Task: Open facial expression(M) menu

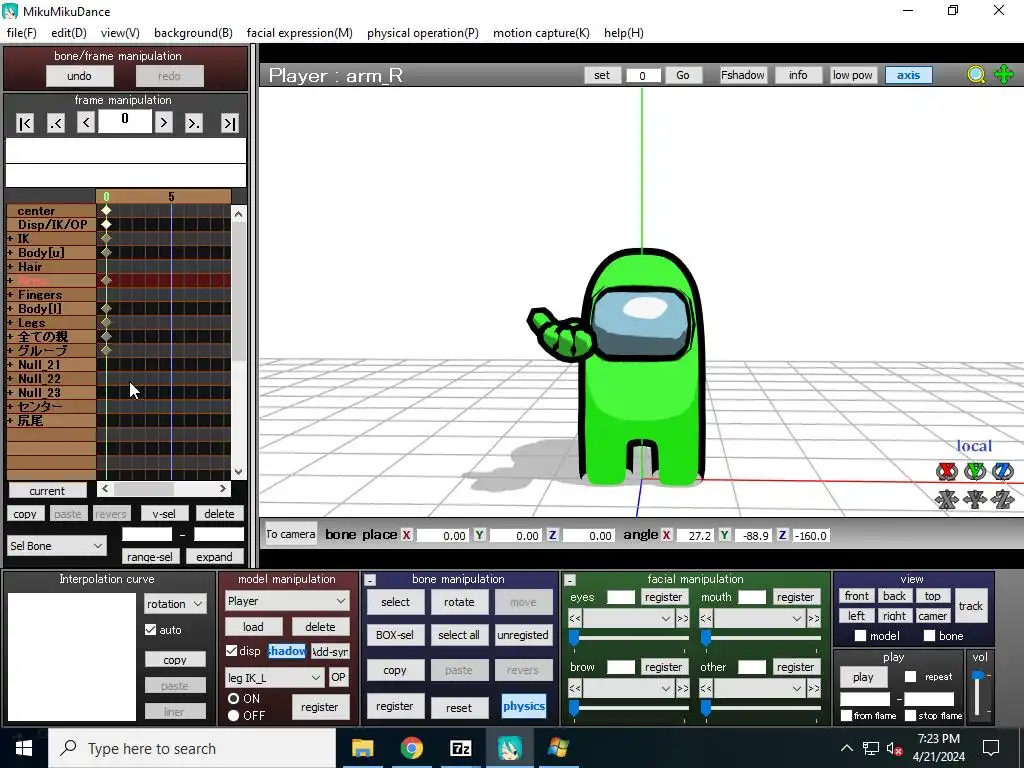Action: pos(300,33)
